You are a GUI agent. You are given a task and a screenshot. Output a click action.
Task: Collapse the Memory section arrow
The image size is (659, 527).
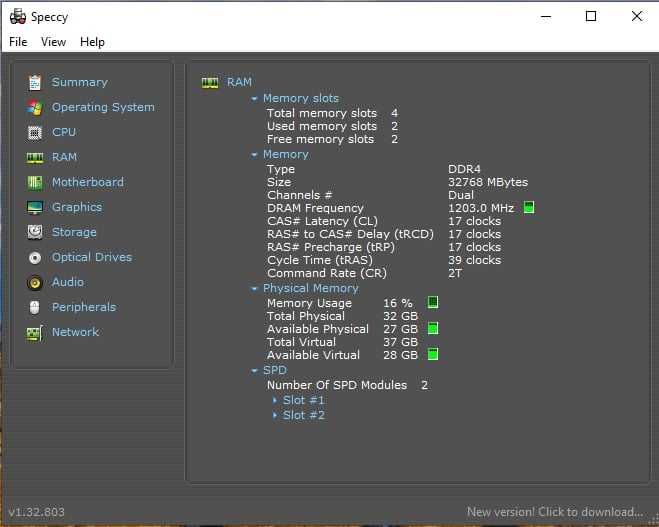tap(254, 155)
